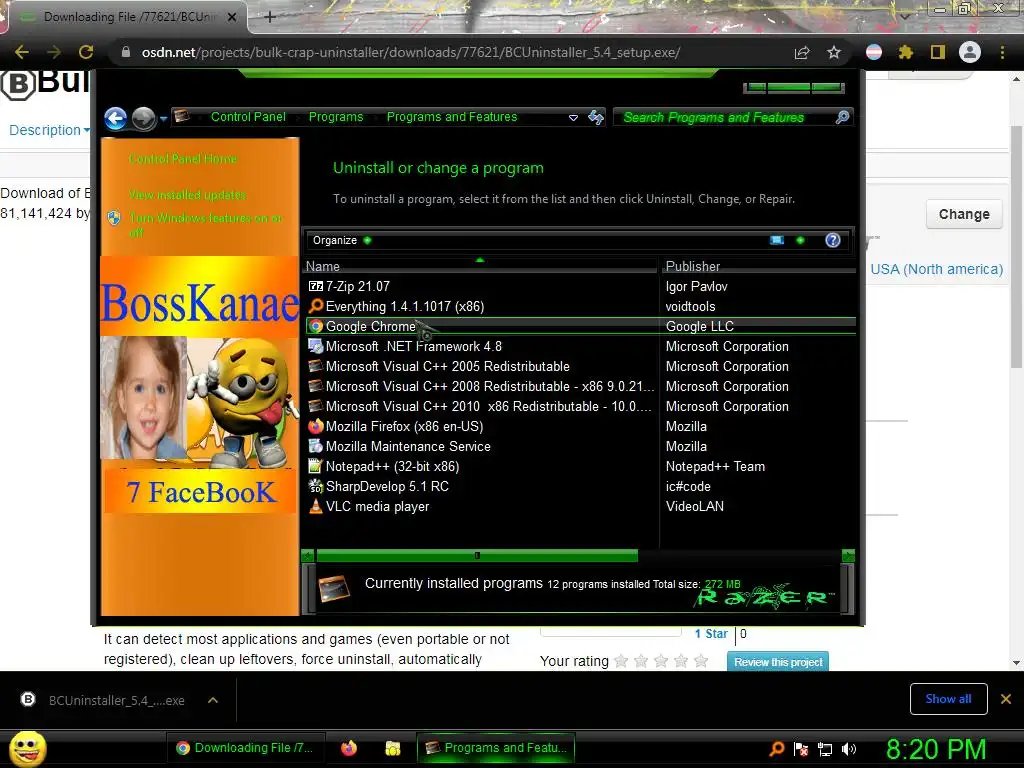Select the Microsoft Visual C++ 2008 Redistributable row
Viewport: 1024px width, 768px height.
tap(580, 387)
